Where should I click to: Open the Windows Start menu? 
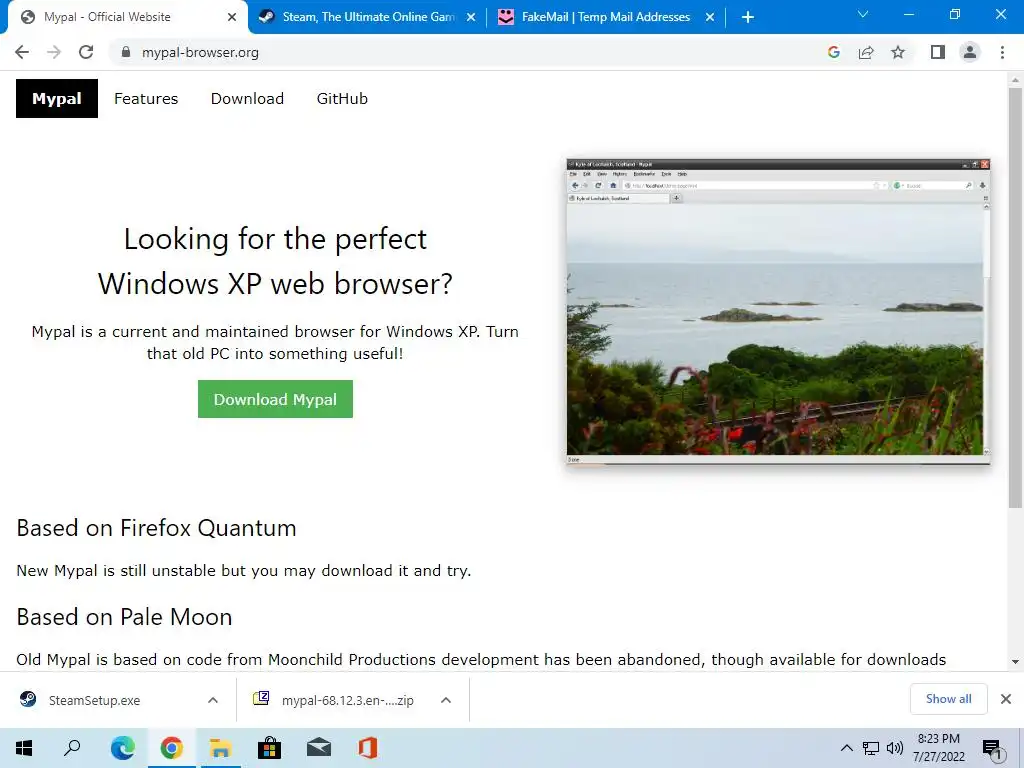pos(24,748)
